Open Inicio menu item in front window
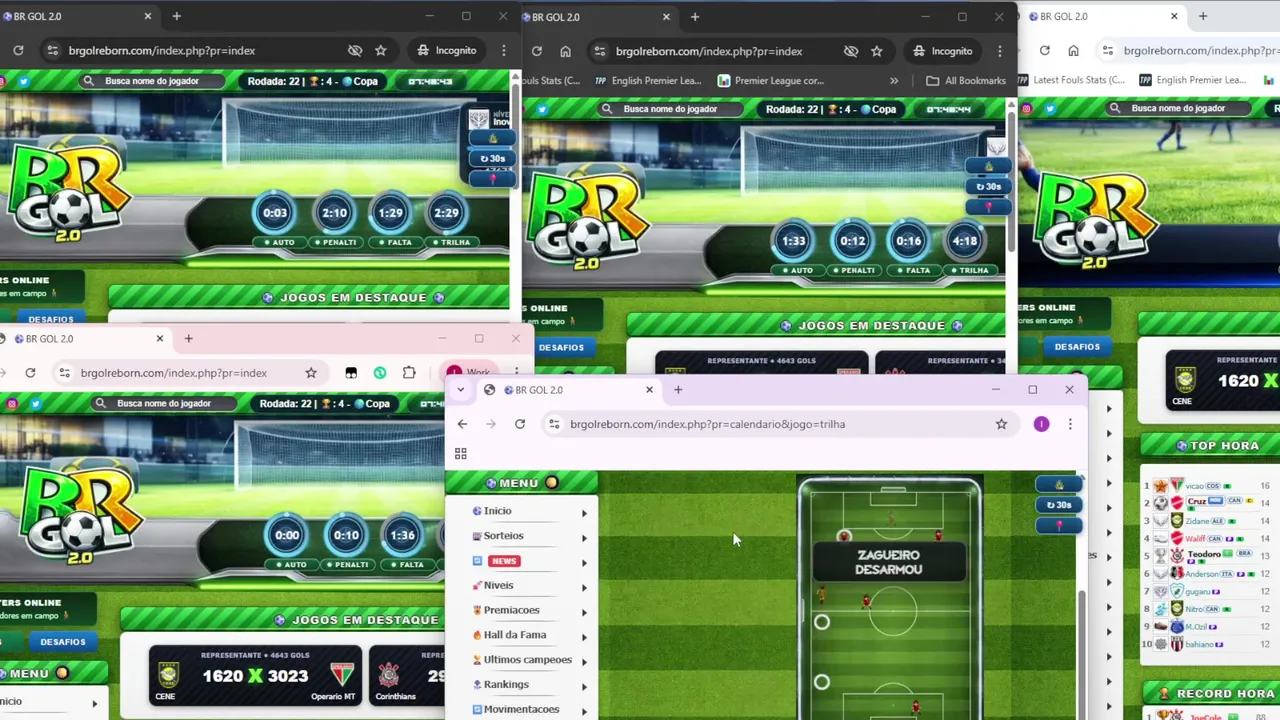Screen dimensions: 1280x720 pos(497,511)
